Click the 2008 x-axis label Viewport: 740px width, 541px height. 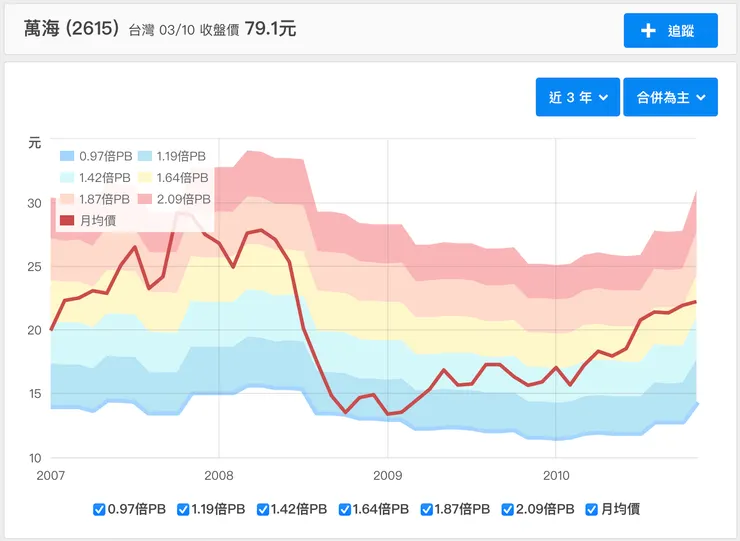tap(219, 475)
